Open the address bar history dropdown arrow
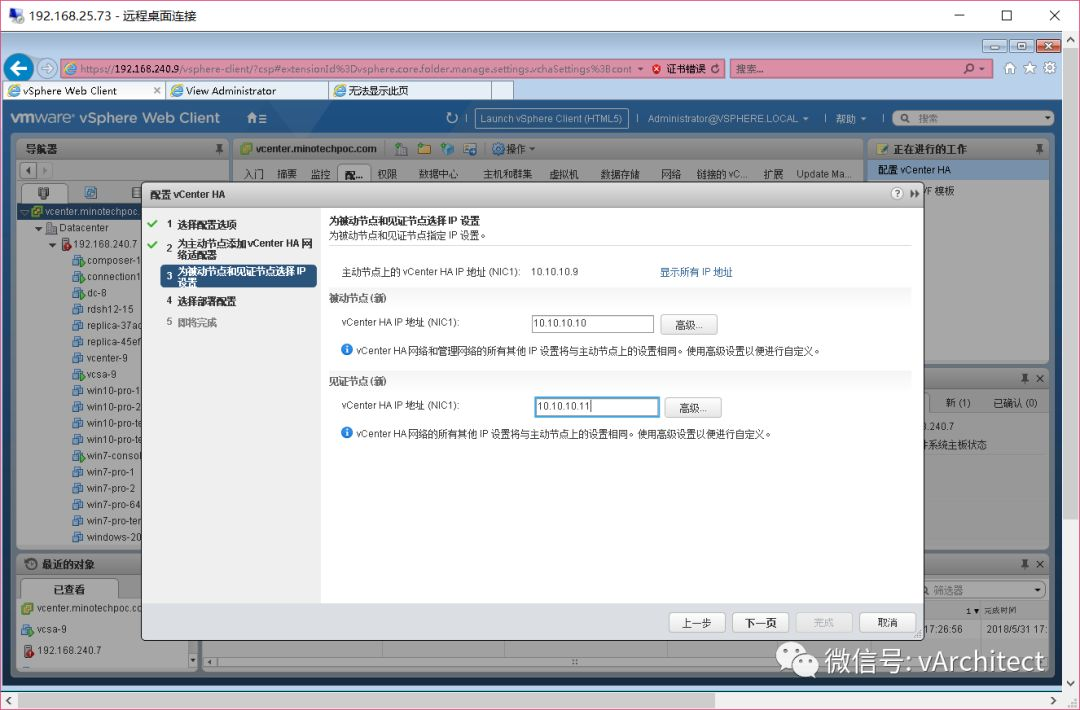The width and height of the screenshot is (1080, 710). click(641, 69)
